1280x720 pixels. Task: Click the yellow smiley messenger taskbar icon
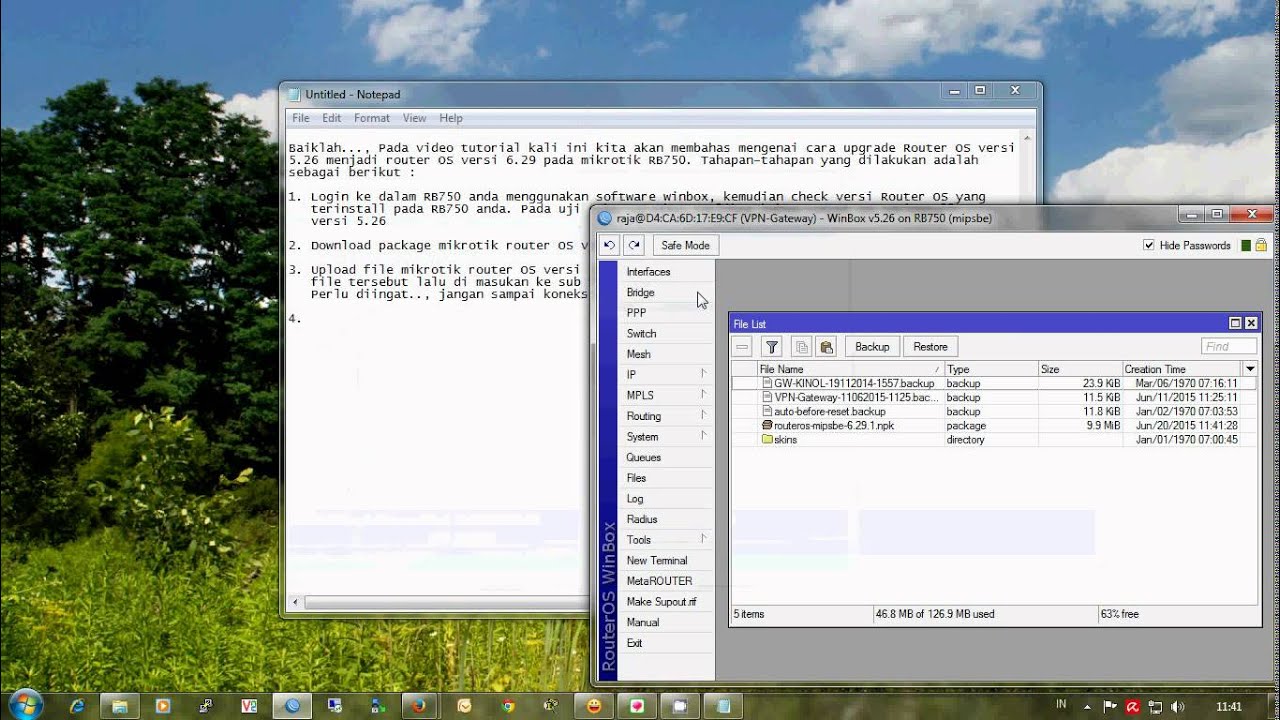pos(594,706)
